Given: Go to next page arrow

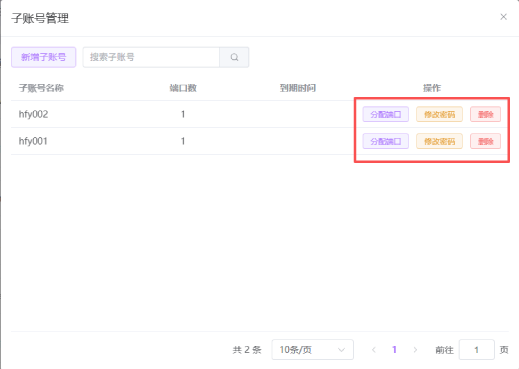Looking at the screenshot, I should pyautogui.click(x=415, y=350).
